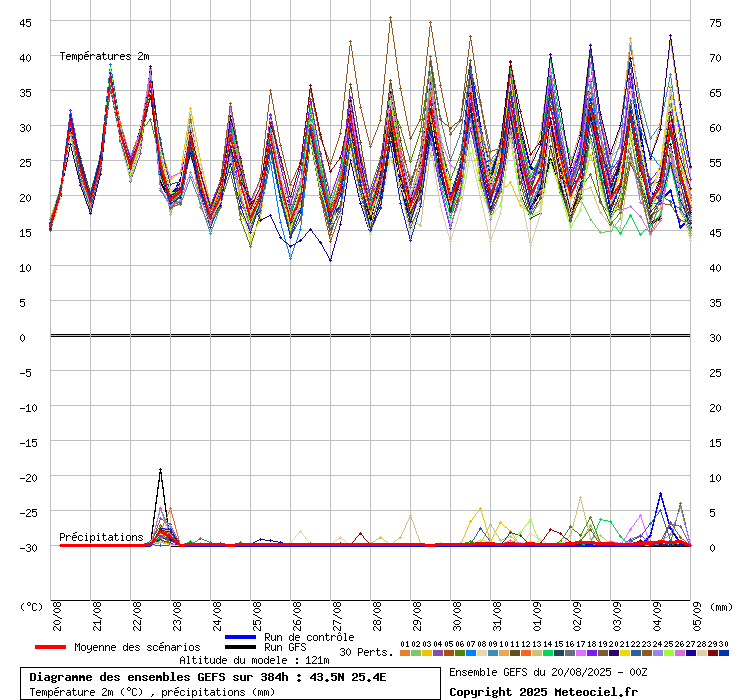Click the 'Températures 2m' chart label
The width and height of the screenshot is (740, 700).
(104, 56)
